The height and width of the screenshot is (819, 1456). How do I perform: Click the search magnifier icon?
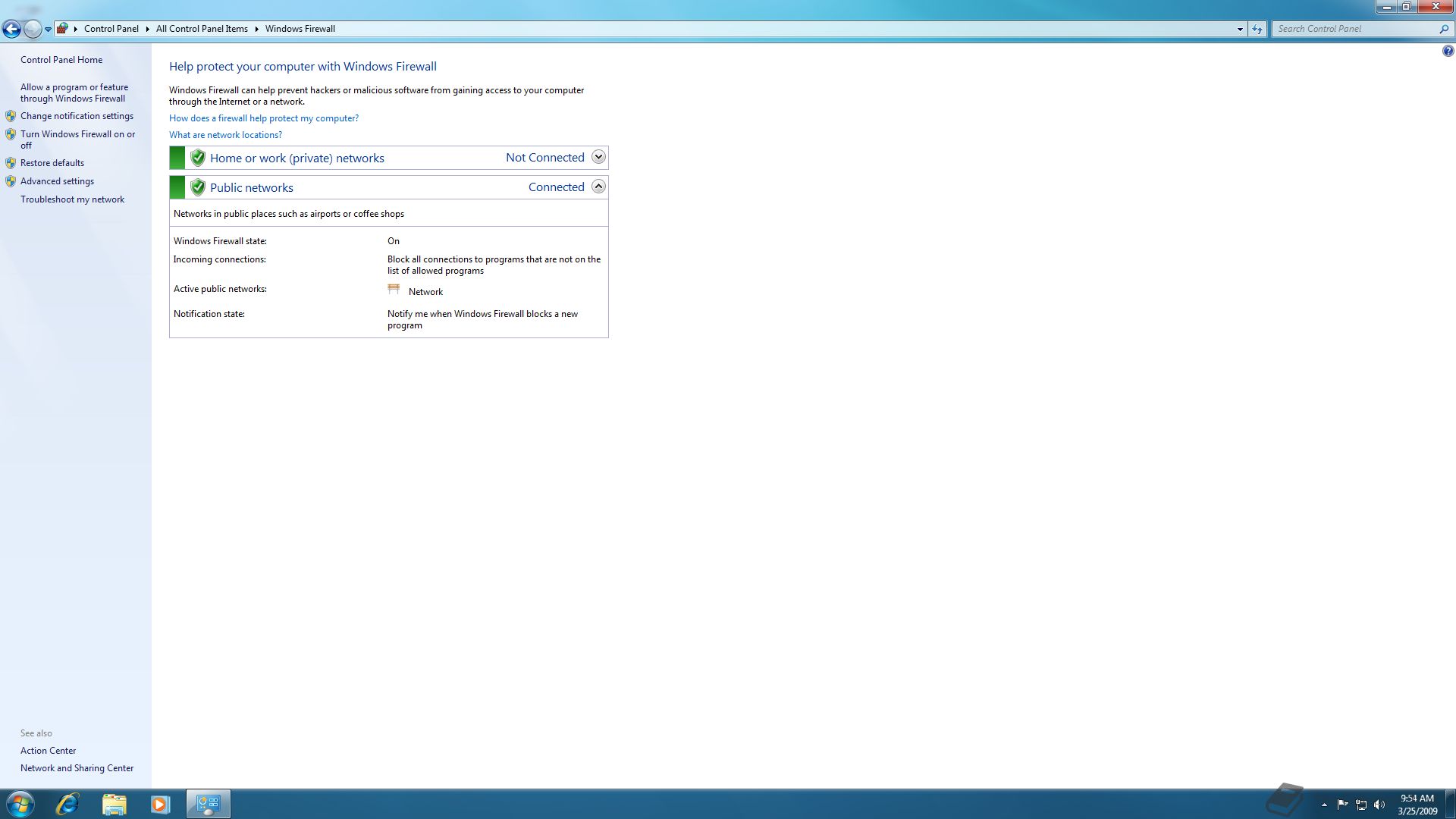pos(1444,29)
